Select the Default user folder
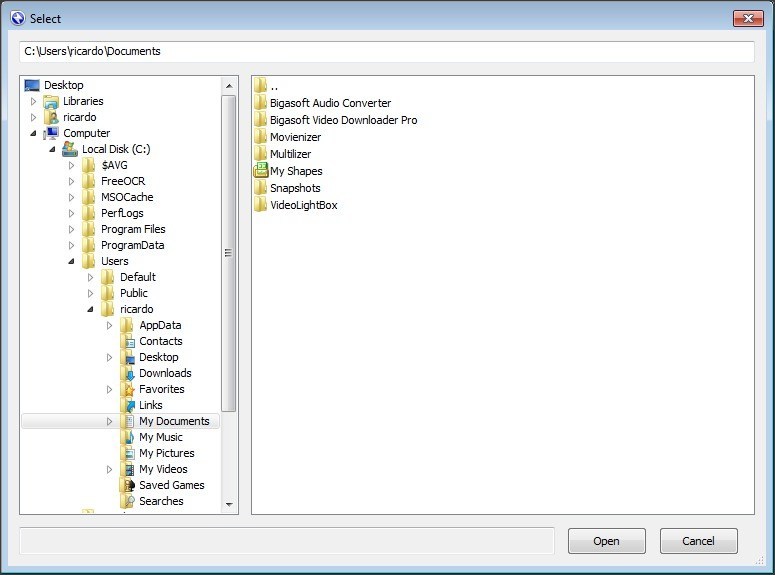 tap(138, 277)
